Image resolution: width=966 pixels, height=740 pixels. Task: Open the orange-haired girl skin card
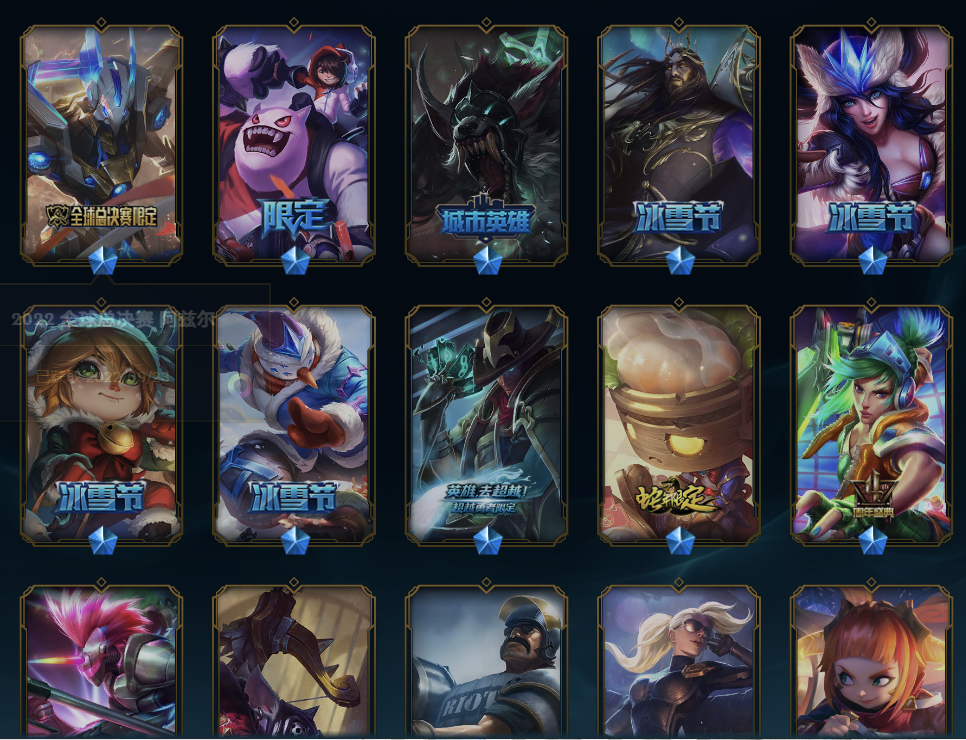pos(871,661)
